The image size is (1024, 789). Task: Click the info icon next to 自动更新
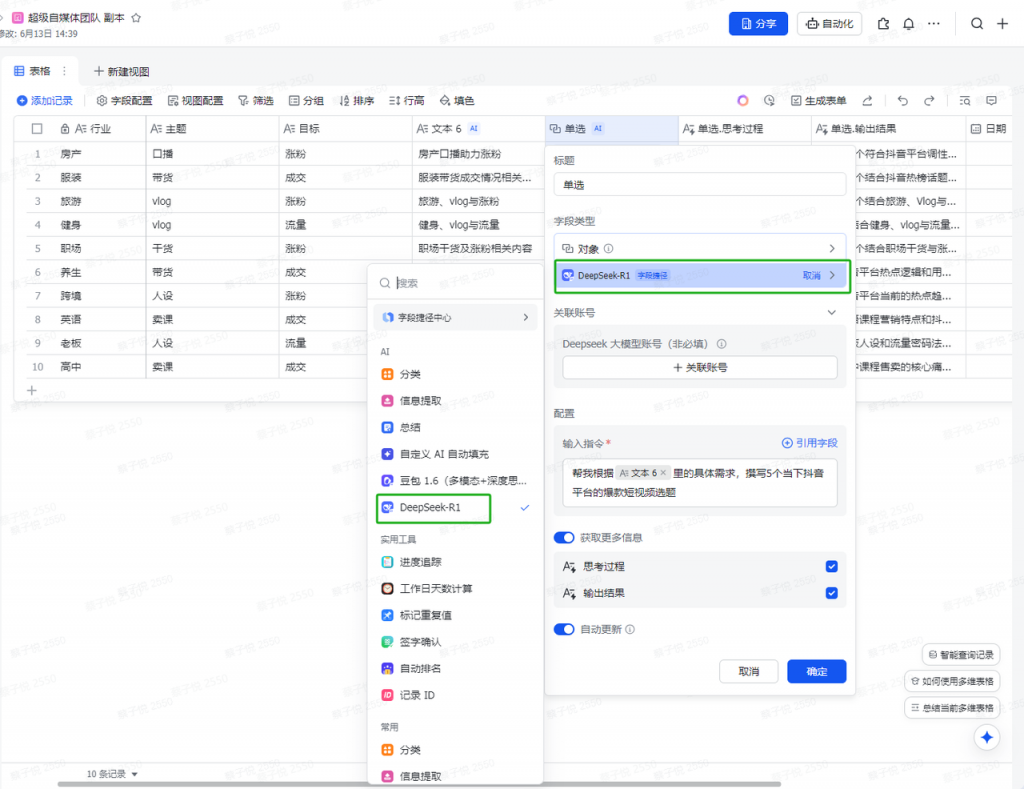[630, 630]
